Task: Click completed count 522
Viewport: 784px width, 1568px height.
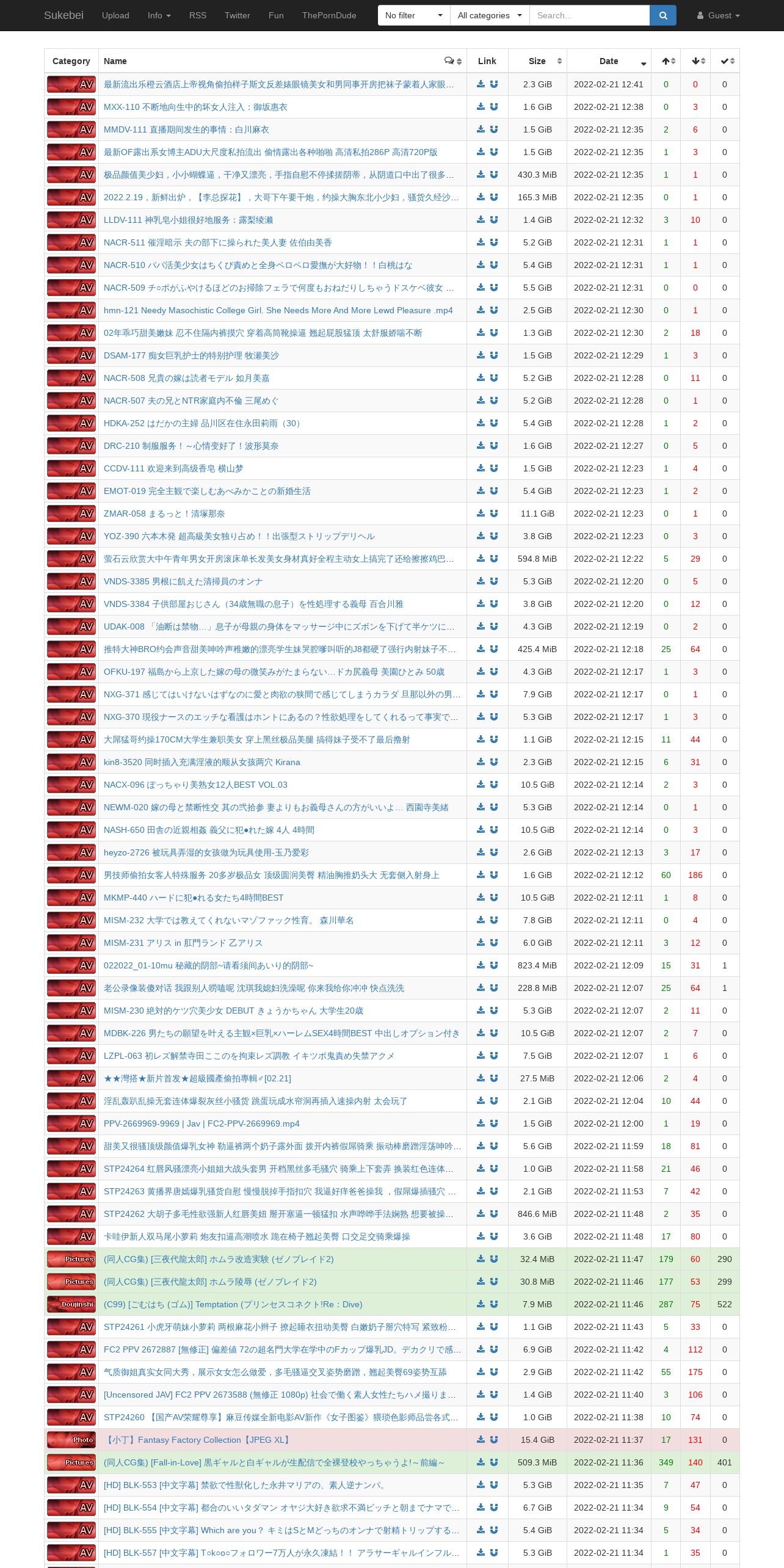Action: [x=725, y=1304]
